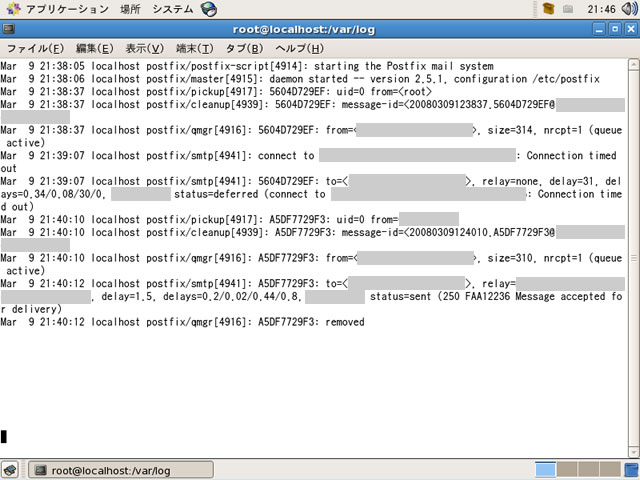Open the 端末(T) menu
The image size is (640, 480).
point(194,48)
